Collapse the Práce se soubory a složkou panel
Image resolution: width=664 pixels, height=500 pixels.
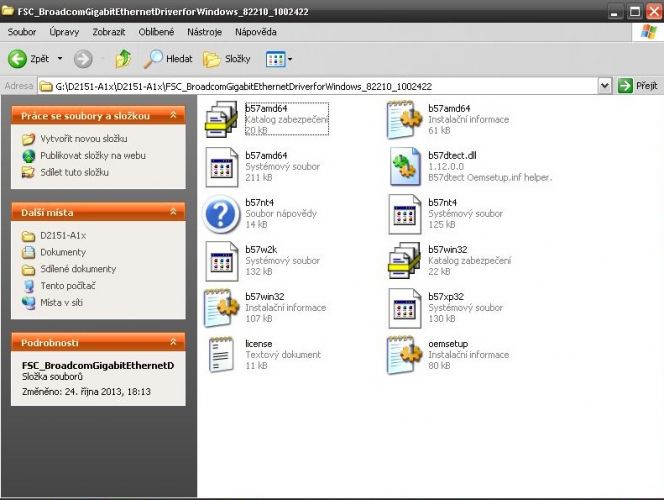pos(173,115)
